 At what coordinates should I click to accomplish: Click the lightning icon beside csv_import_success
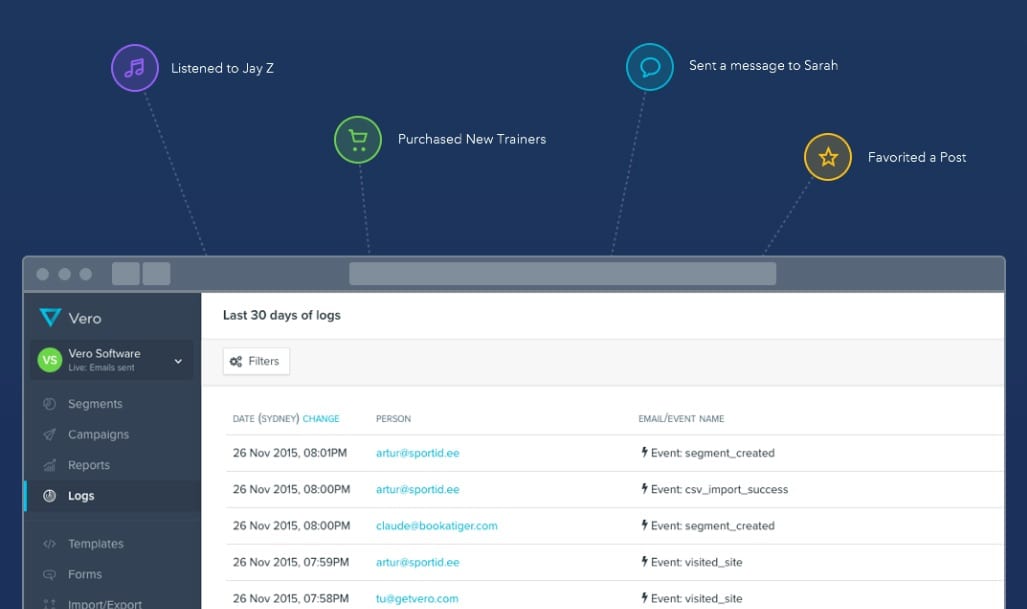click(644, 489)
